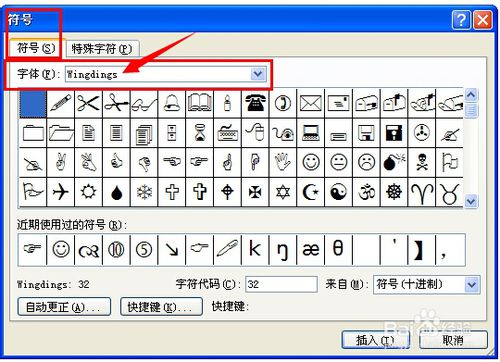The height and width of the screenshot is (362, 500).
Task: Choose the Star of David symbol
Action: [283, 192]
